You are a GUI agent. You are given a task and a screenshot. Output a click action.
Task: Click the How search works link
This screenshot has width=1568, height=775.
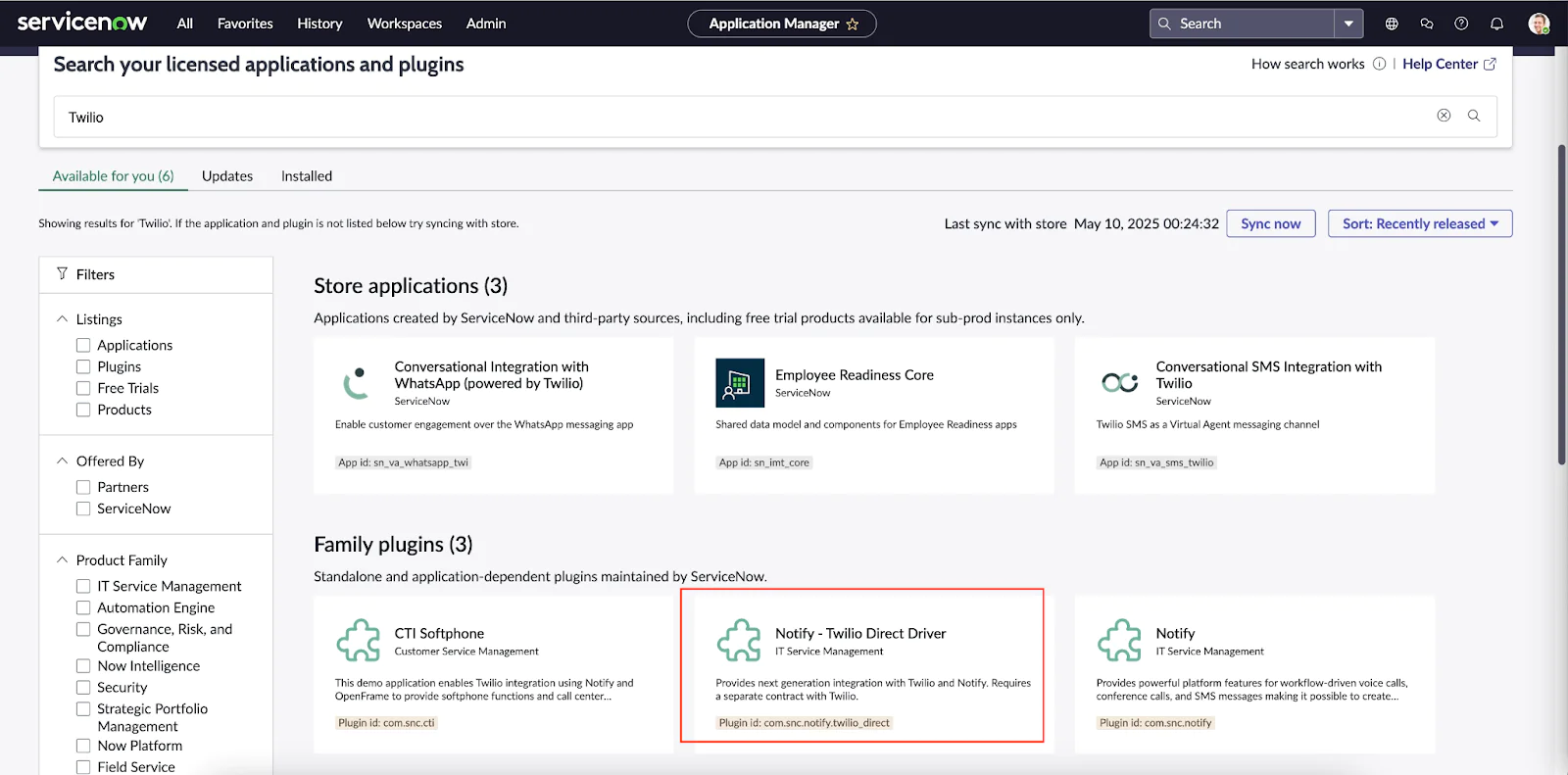click(x=1307, y=64)
